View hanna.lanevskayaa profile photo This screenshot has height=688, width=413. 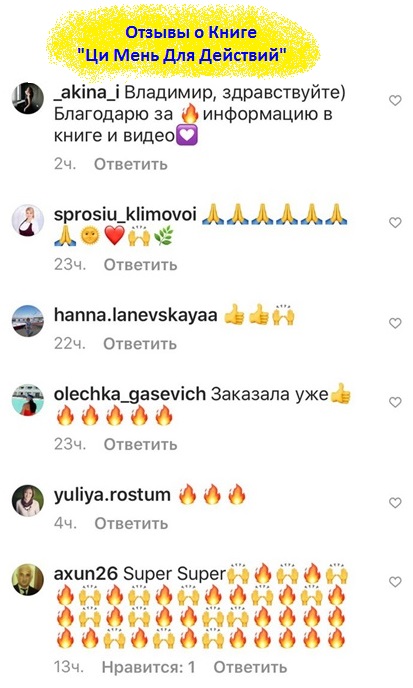pyautogui.click(x=28, y=321)
